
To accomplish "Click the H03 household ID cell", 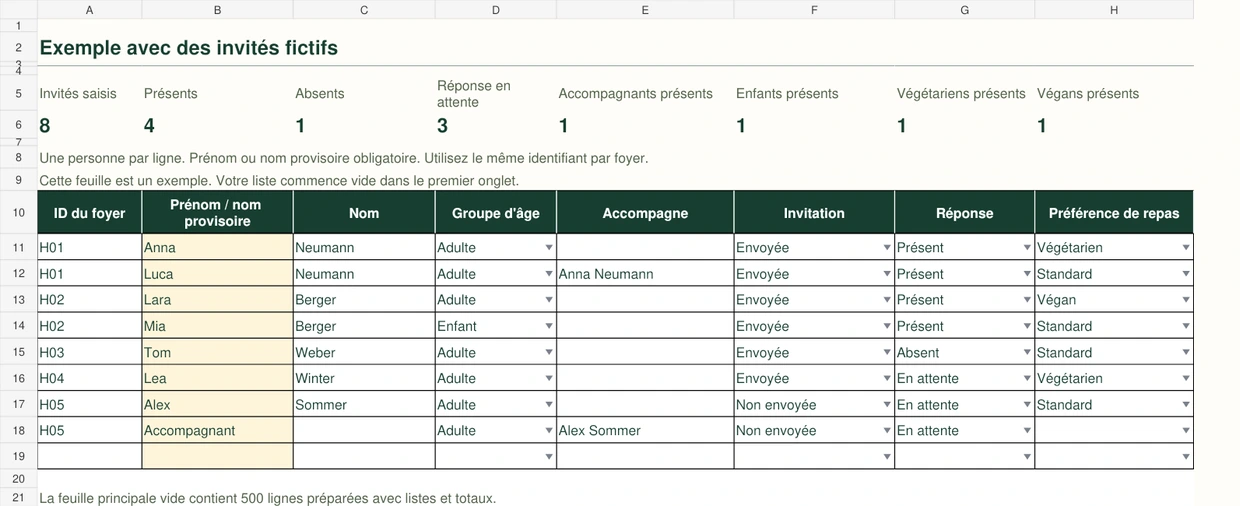I will pos(90,352).
